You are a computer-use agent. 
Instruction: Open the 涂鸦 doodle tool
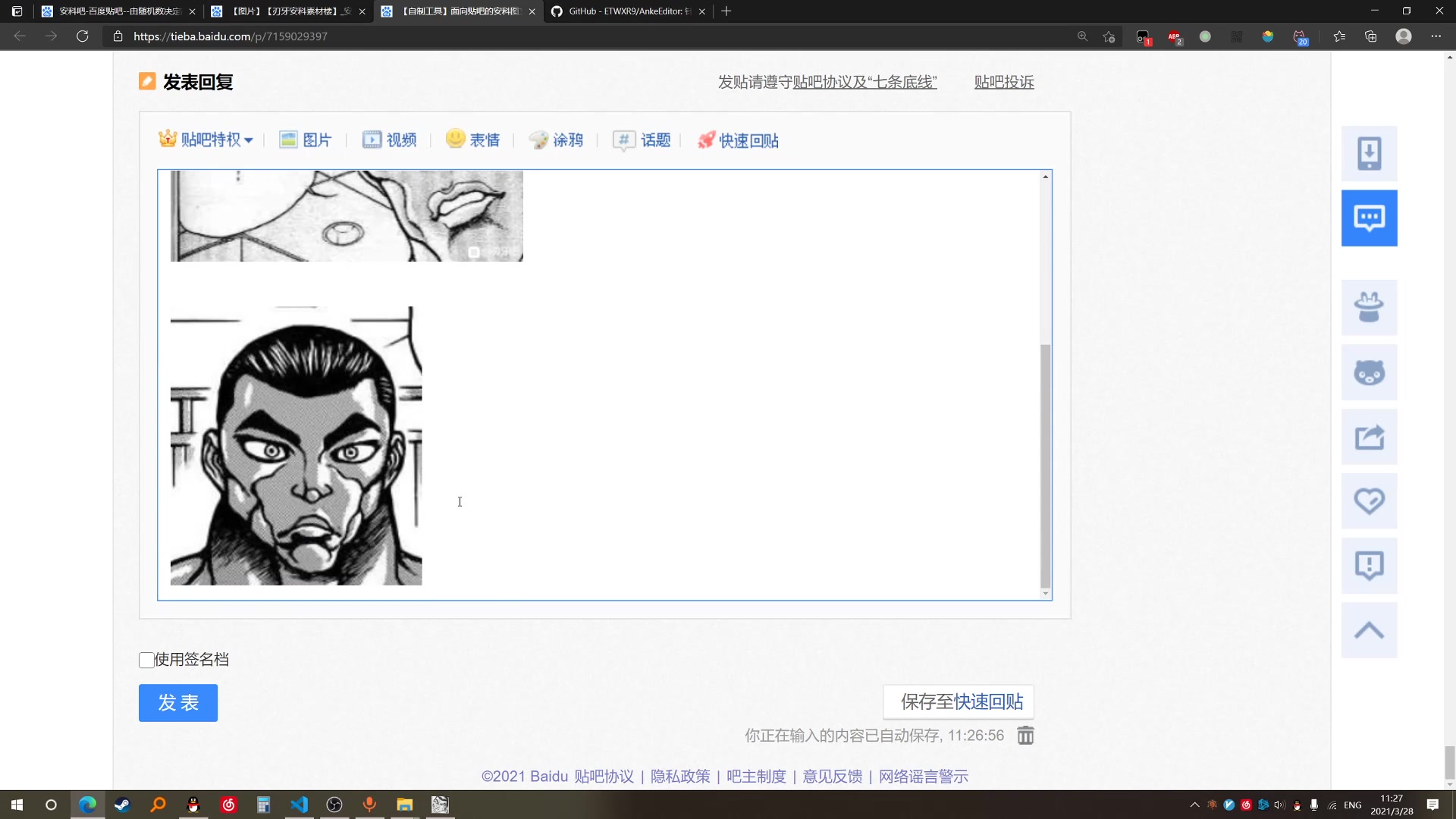[x=556, y=140]
